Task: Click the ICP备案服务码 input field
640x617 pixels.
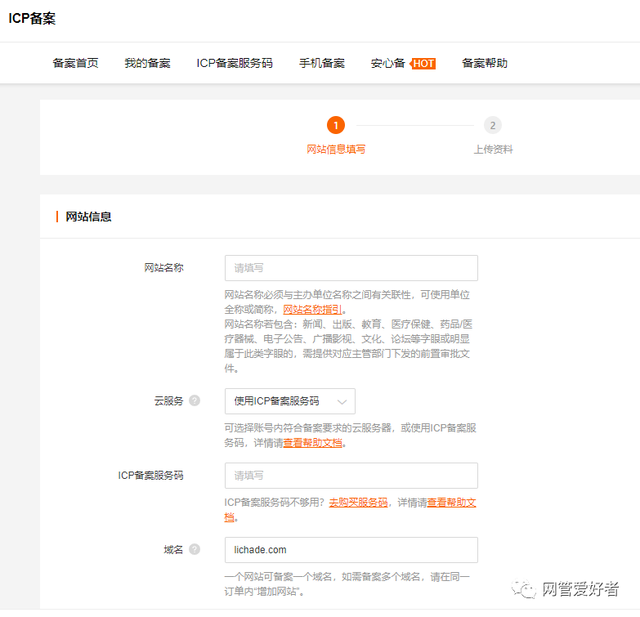Action: tap(350, 476)
